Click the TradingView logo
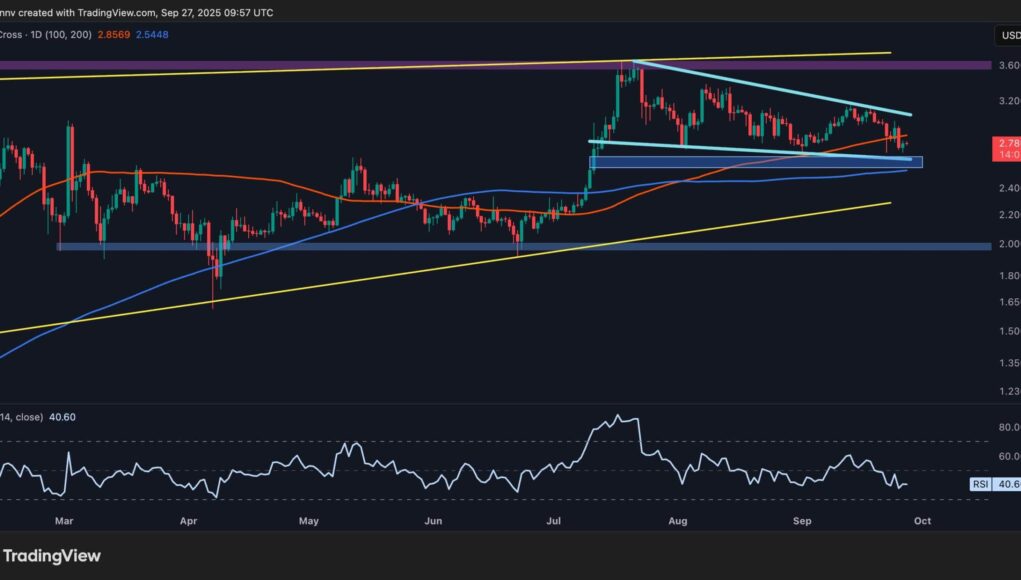 tap(52, 556)
